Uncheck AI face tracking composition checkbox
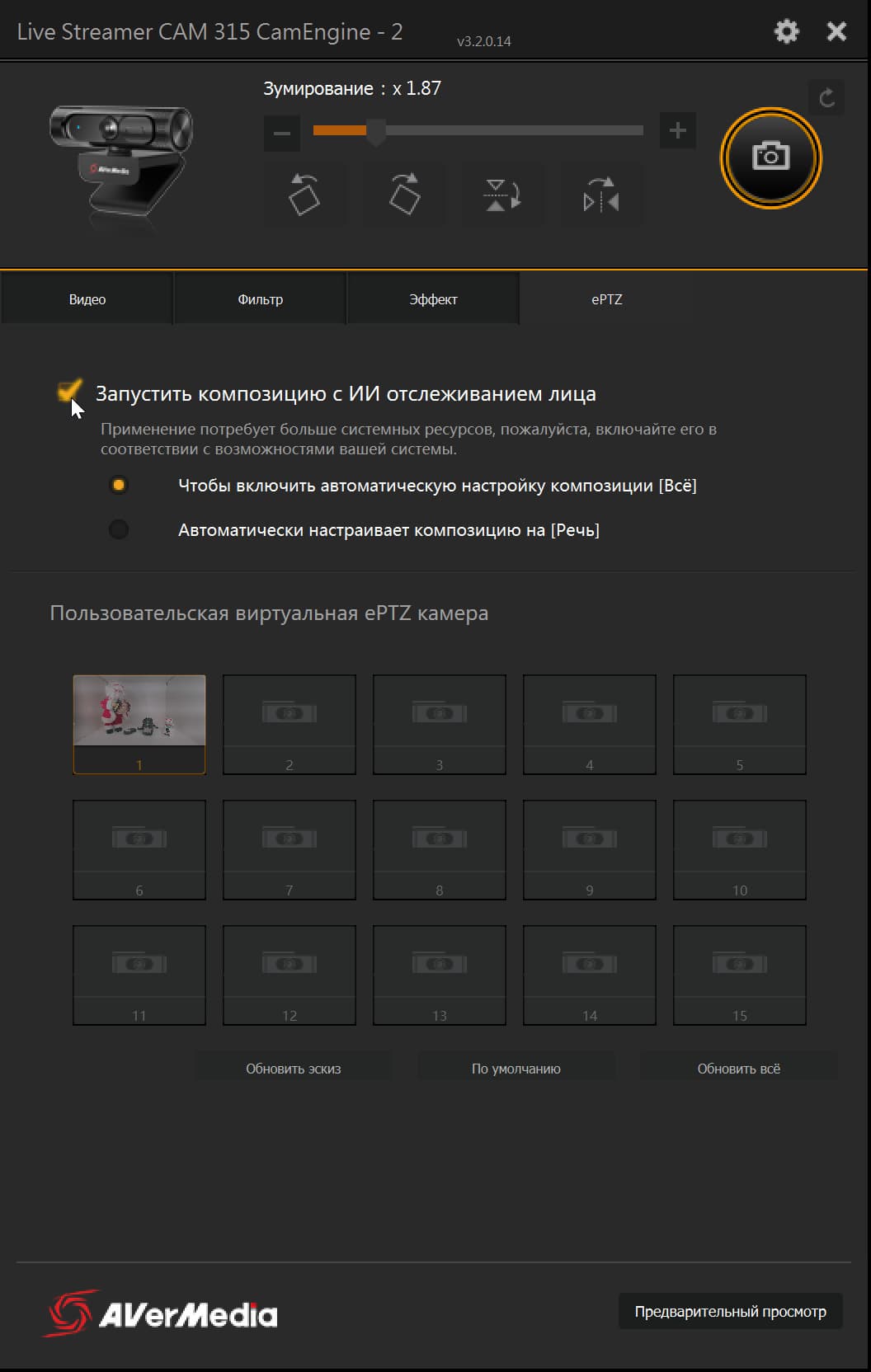The height and width of the screenshot is (1372, 871). coord(69,391)
